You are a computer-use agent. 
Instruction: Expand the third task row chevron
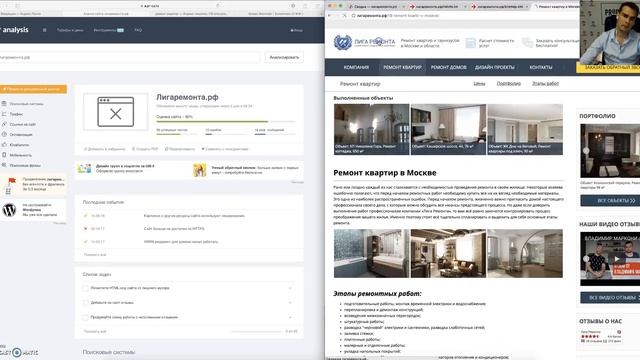click(290, 317)
